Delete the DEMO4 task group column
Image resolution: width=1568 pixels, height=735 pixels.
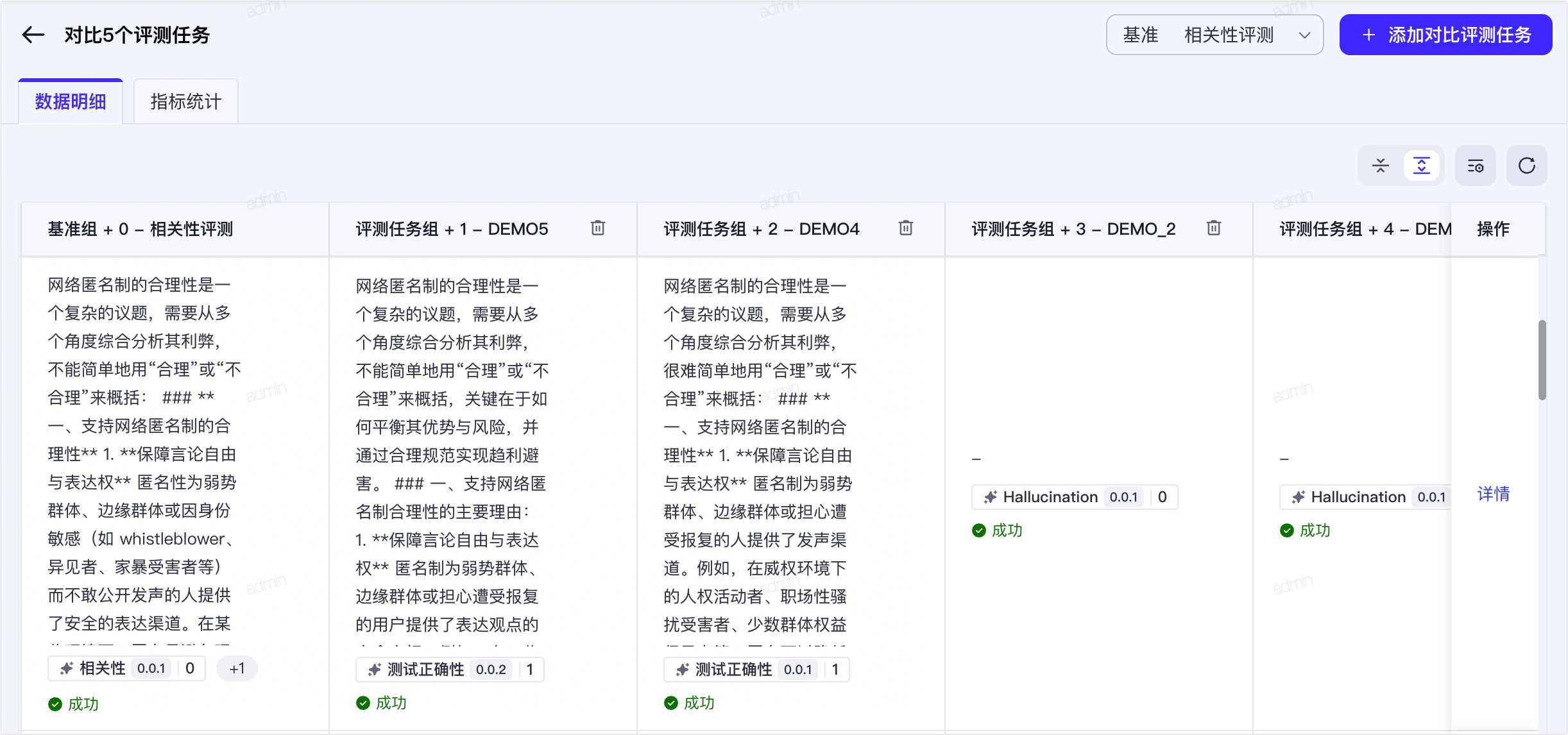[906, 228]
